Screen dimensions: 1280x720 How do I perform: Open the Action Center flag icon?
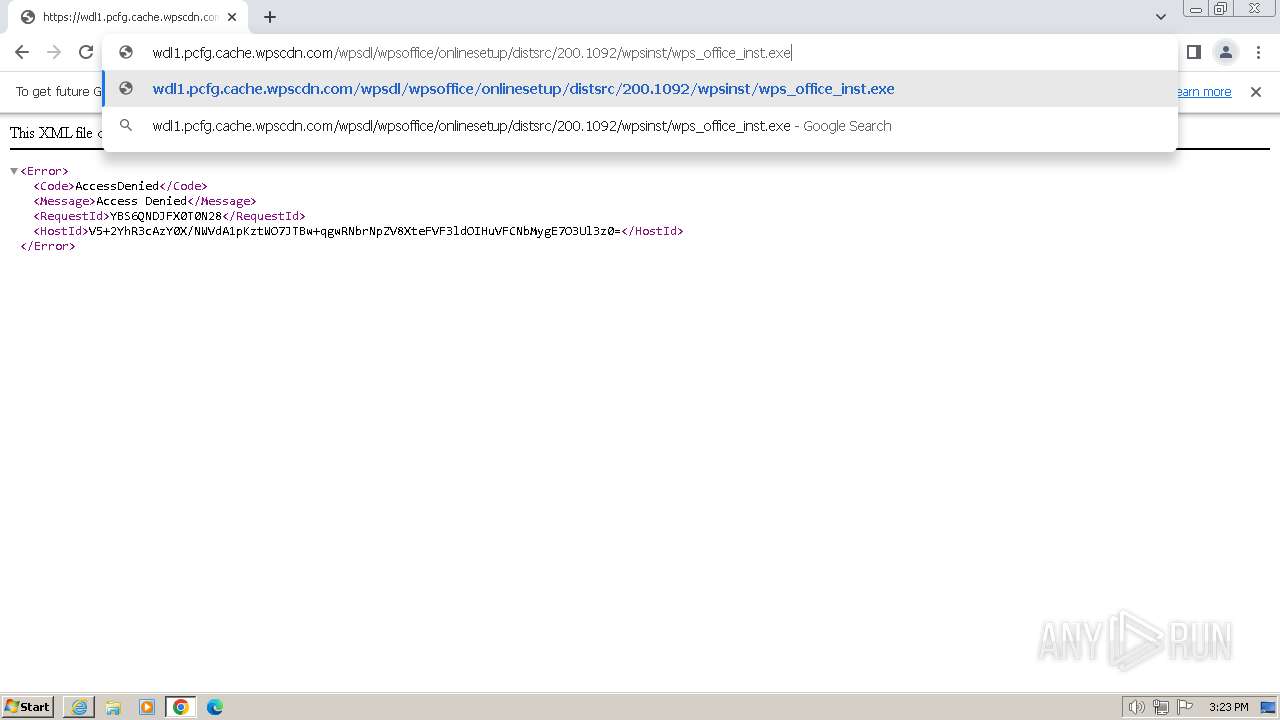pos(1185,707)
